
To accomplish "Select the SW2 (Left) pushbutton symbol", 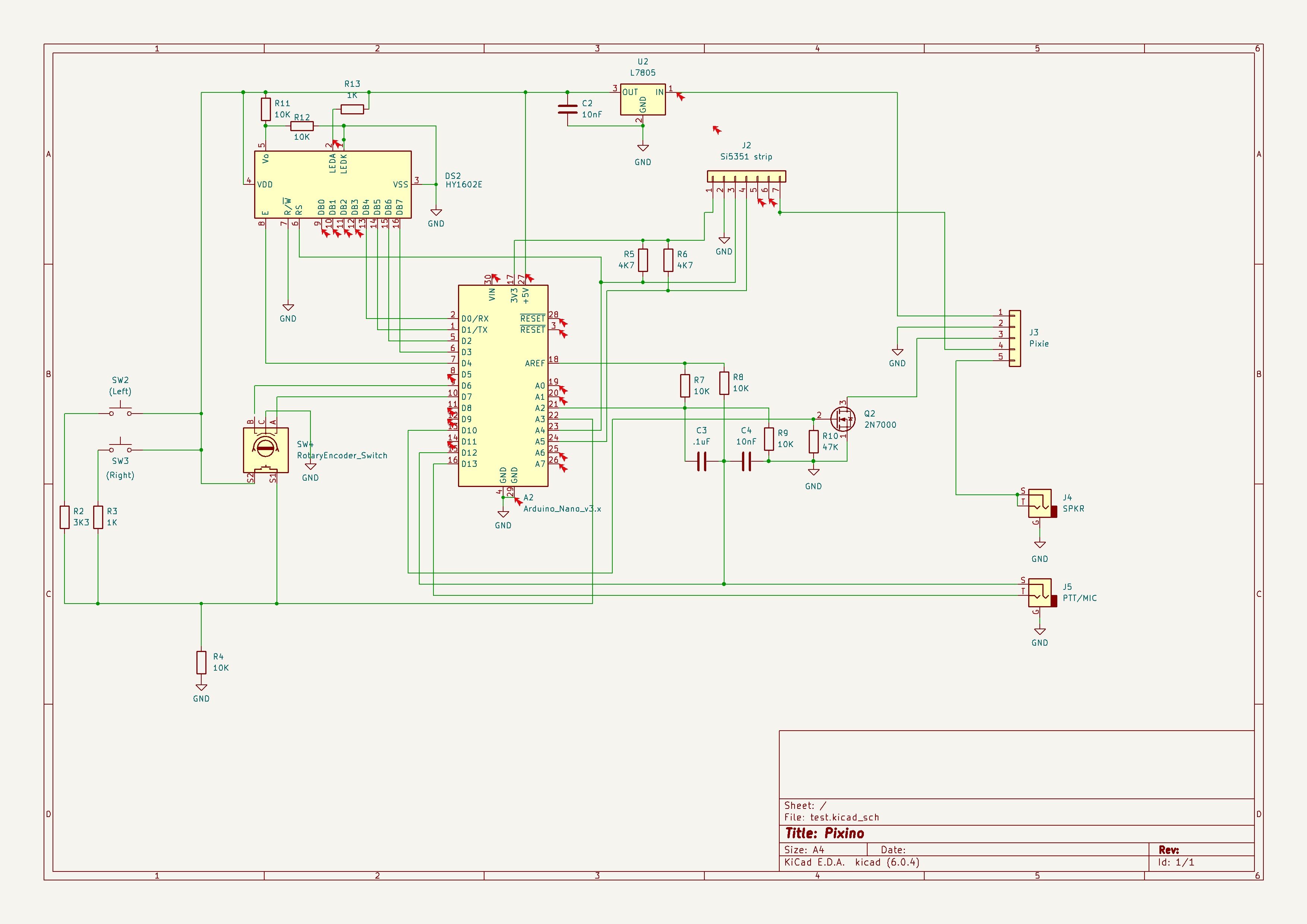I will [x=120, y=411].
